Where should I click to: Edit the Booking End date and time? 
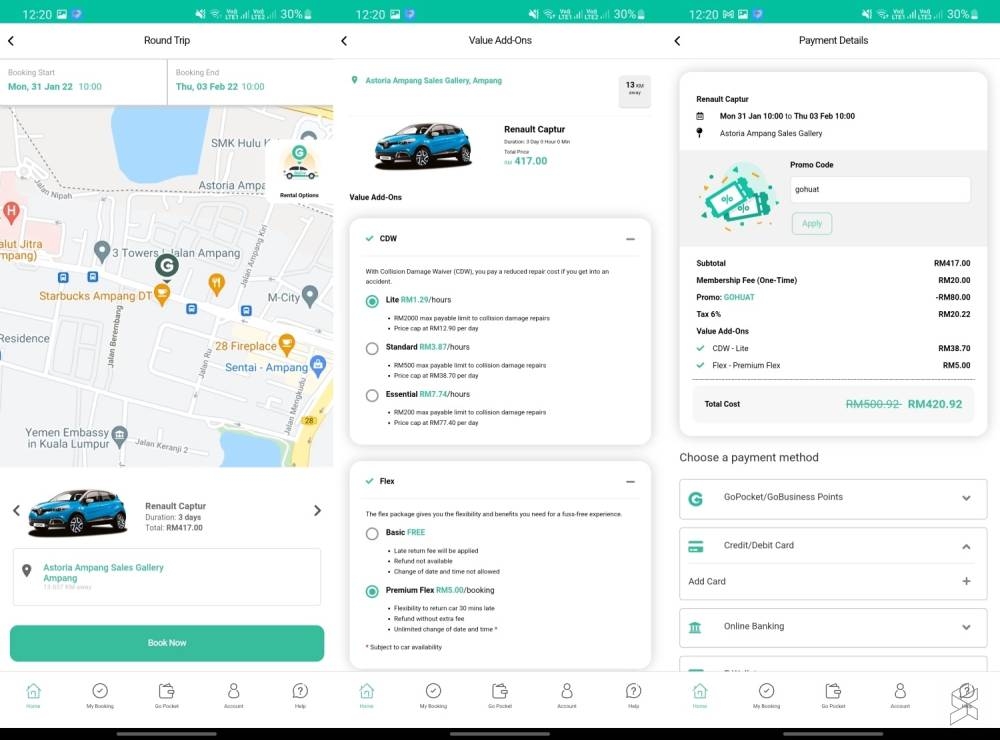click(x=250, y=81)
